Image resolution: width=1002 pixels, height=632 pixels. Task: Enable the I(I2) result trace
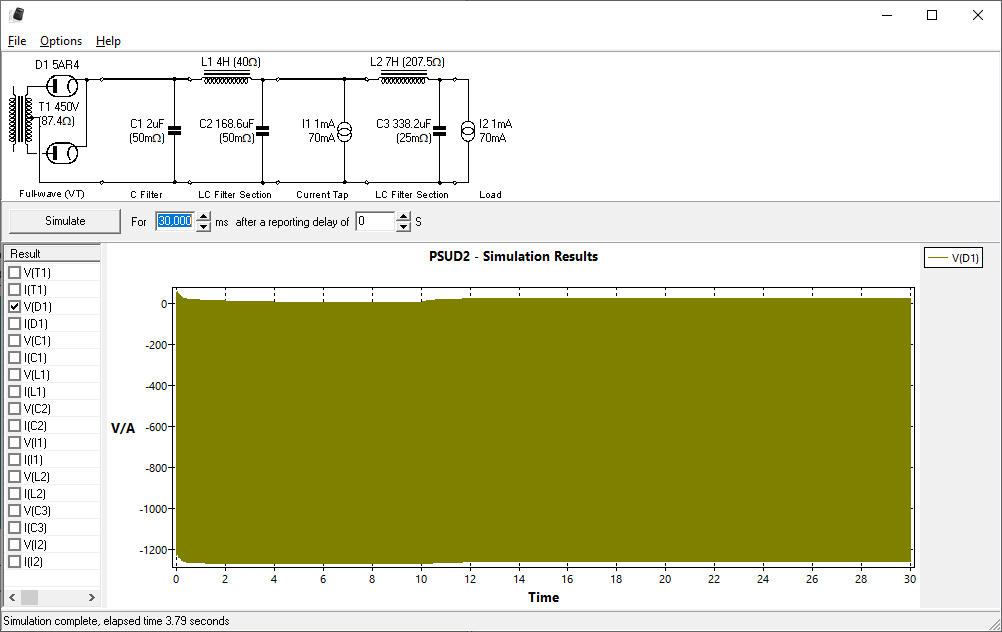[x=15, y=561]
